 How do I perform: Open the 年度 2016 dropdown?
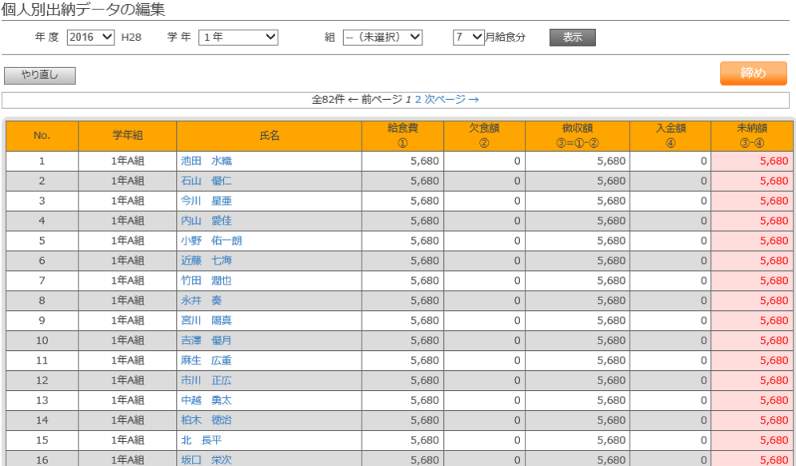click(x=90, y=37)
